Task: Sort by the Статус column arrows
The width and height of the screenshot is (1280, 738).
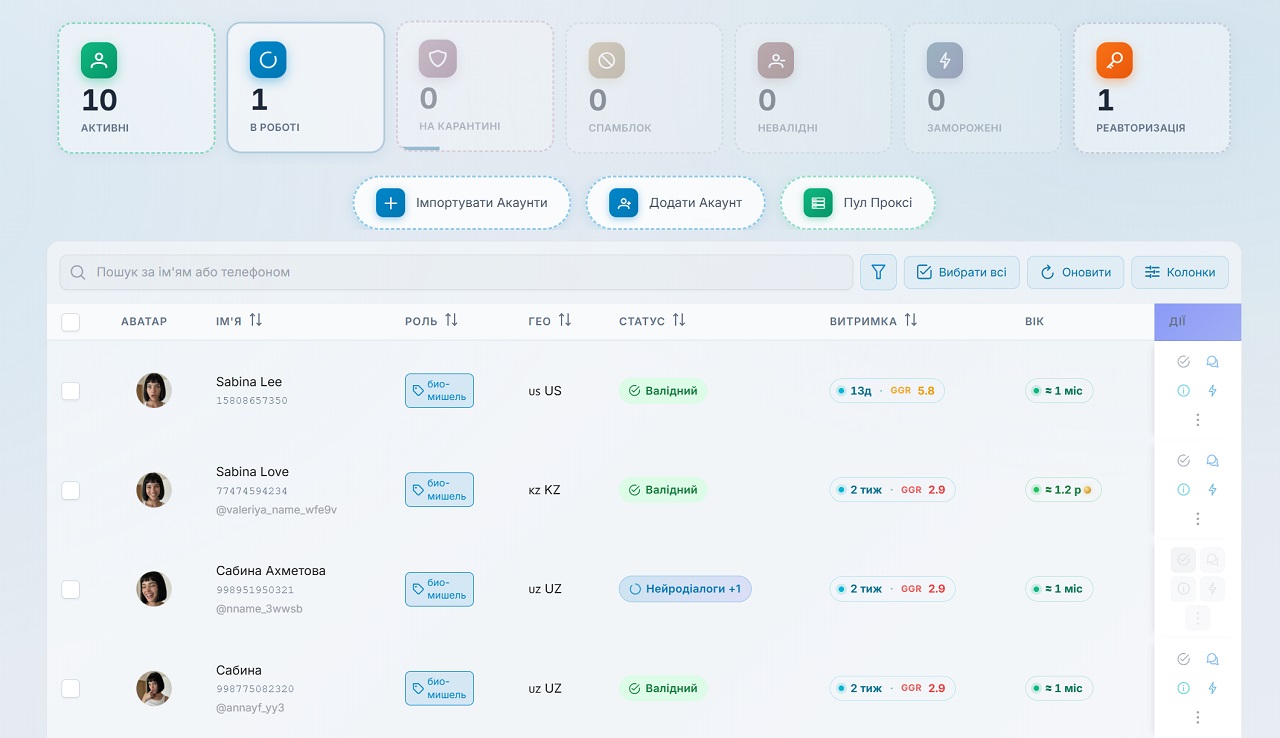Action: (x=679, y=320)
